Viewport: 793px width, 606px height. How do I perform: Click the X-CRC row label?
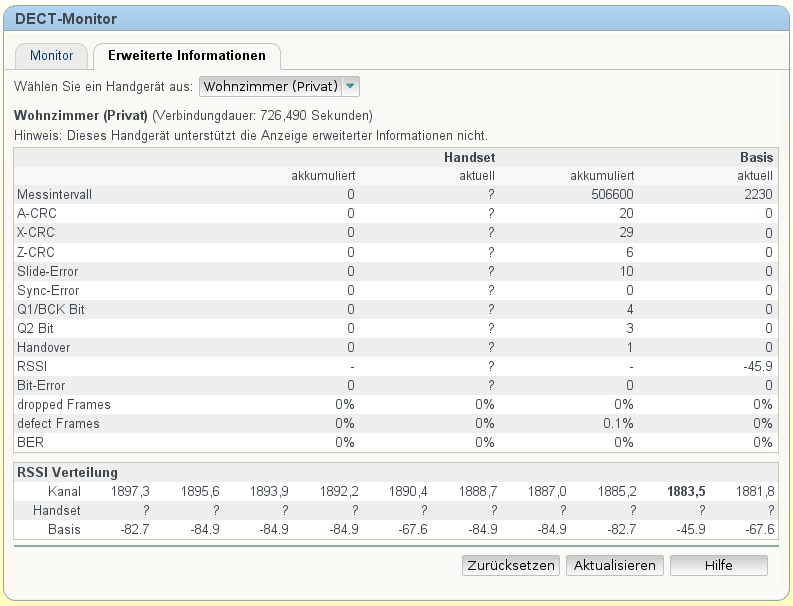tap(36, 233)
